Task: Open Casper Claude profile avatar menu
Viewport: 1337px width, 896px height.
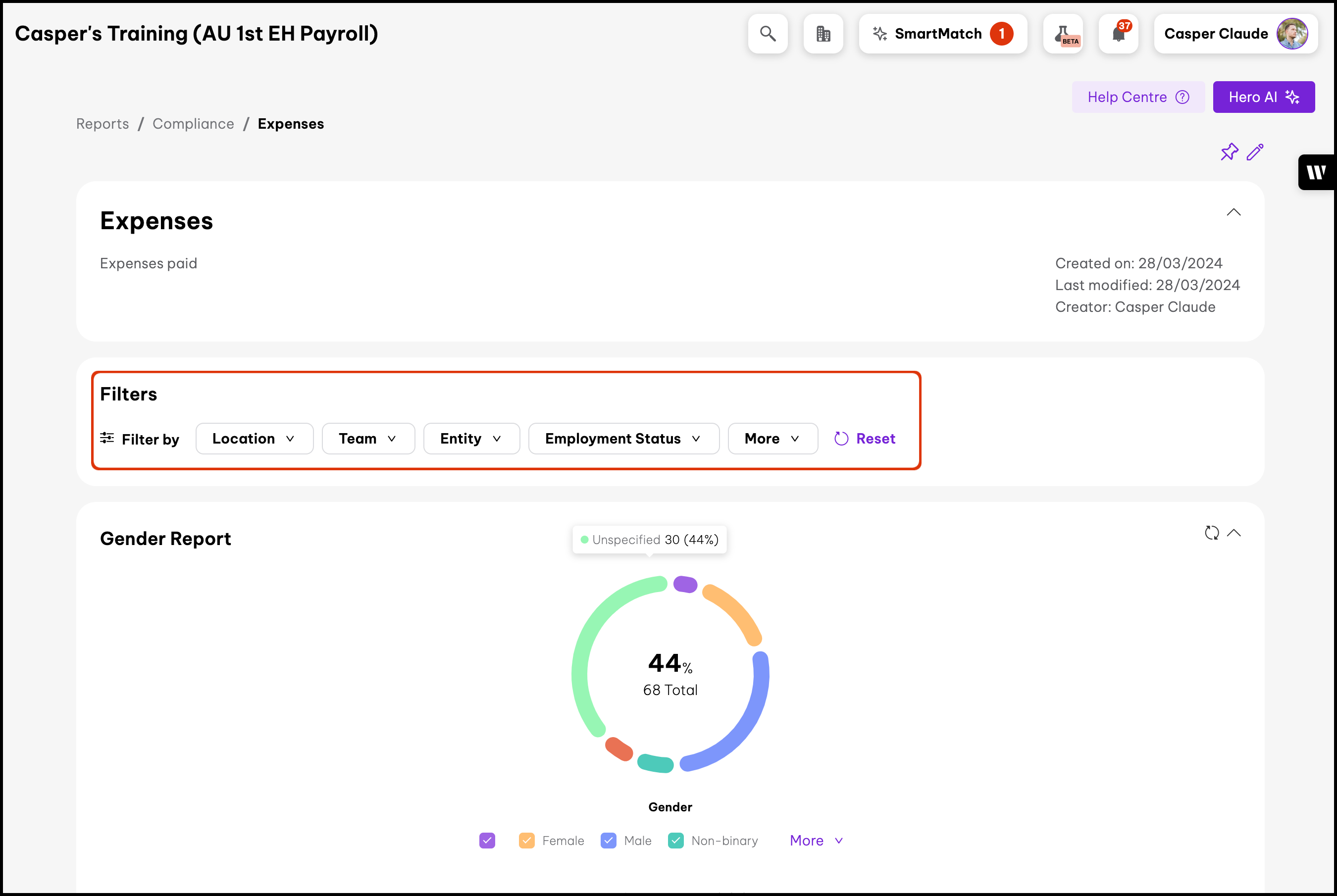Action: point(1291,34)
